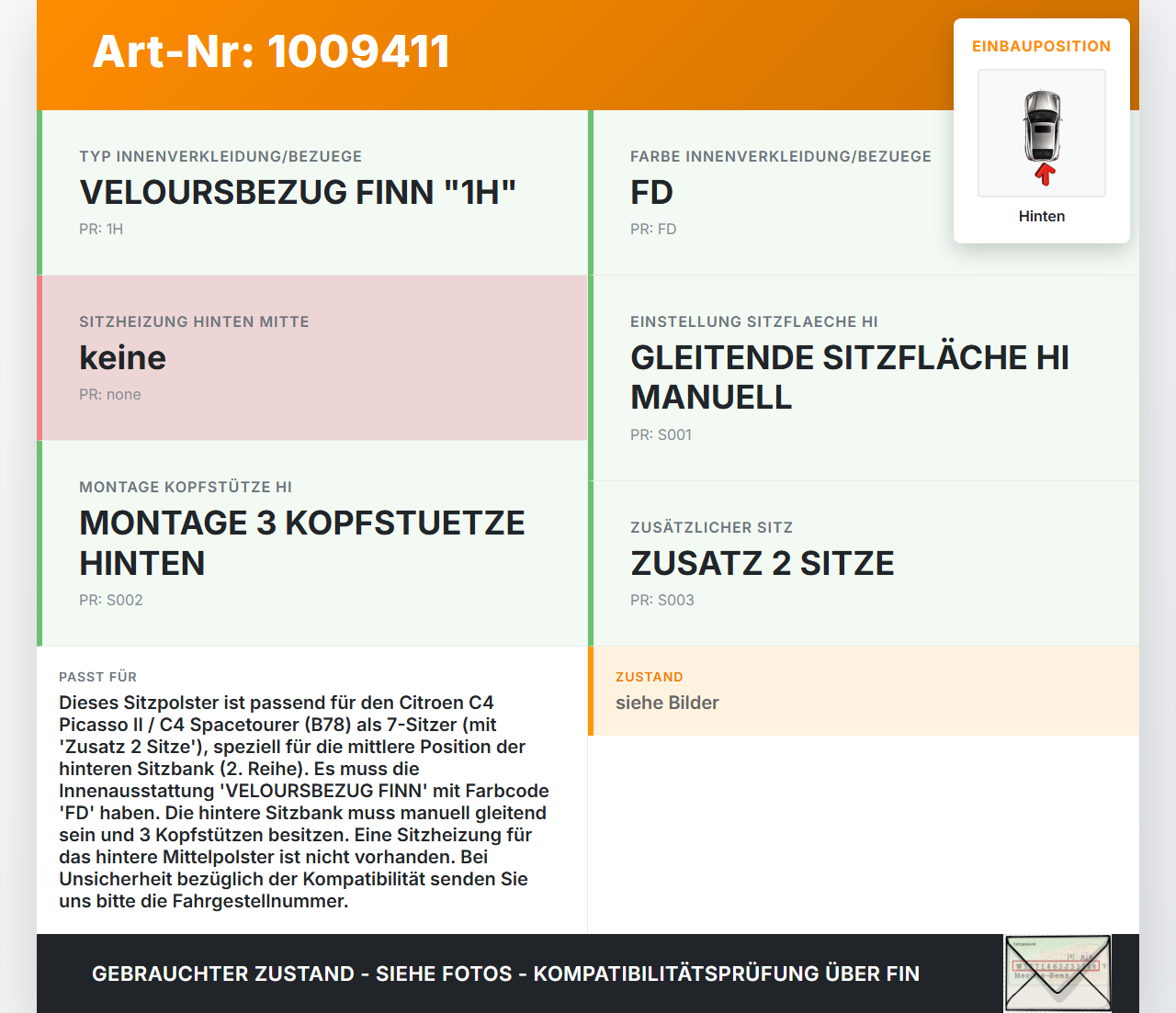Image resolution: width=1176 pixels, height=1013 pixels.
Task: Click the Citroen C4 Picasso compatibility paragraph
Action: click(x=304, y=802)
